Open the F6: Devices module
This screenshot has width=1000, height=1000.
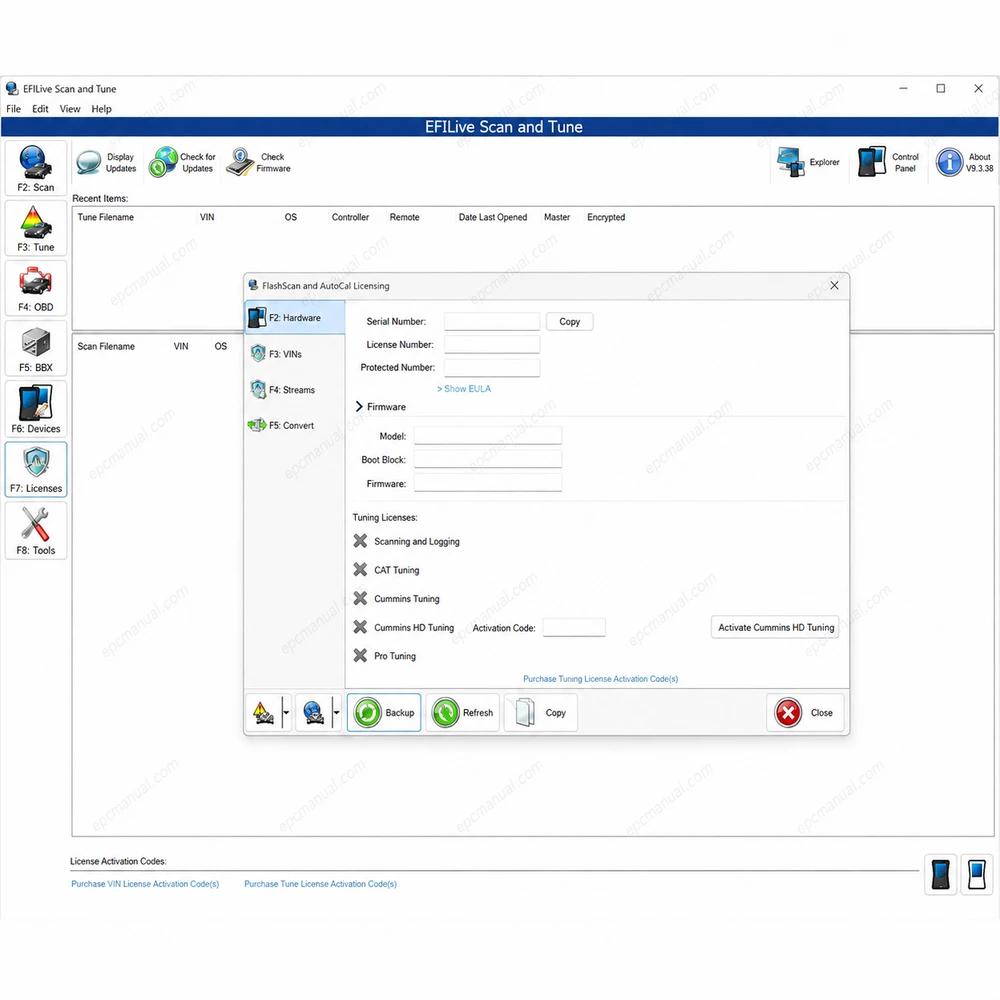click(x=36, y=409)
